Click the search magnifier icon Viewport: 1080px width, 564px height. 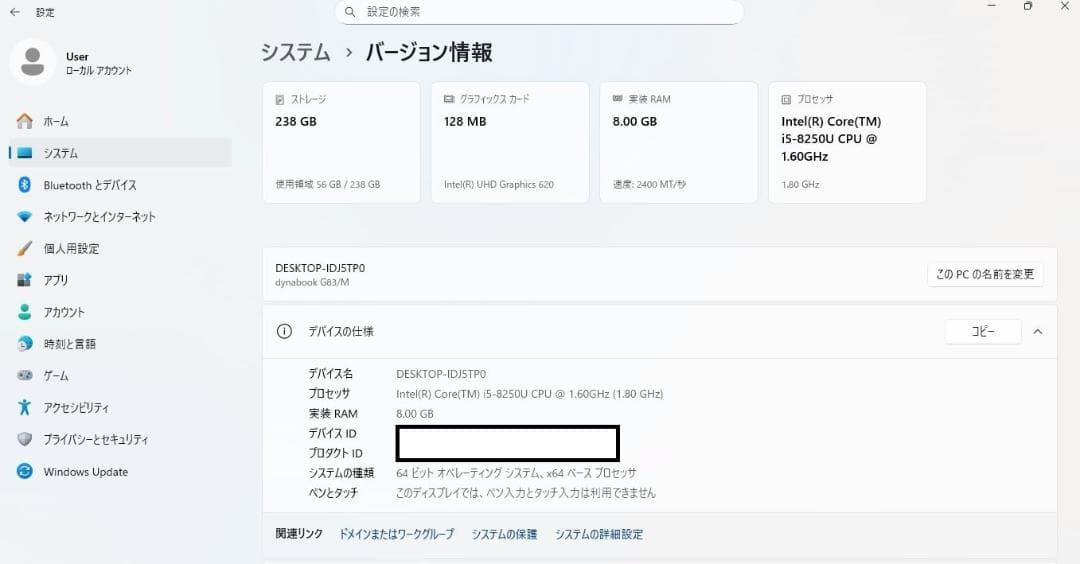coord(350,12)
